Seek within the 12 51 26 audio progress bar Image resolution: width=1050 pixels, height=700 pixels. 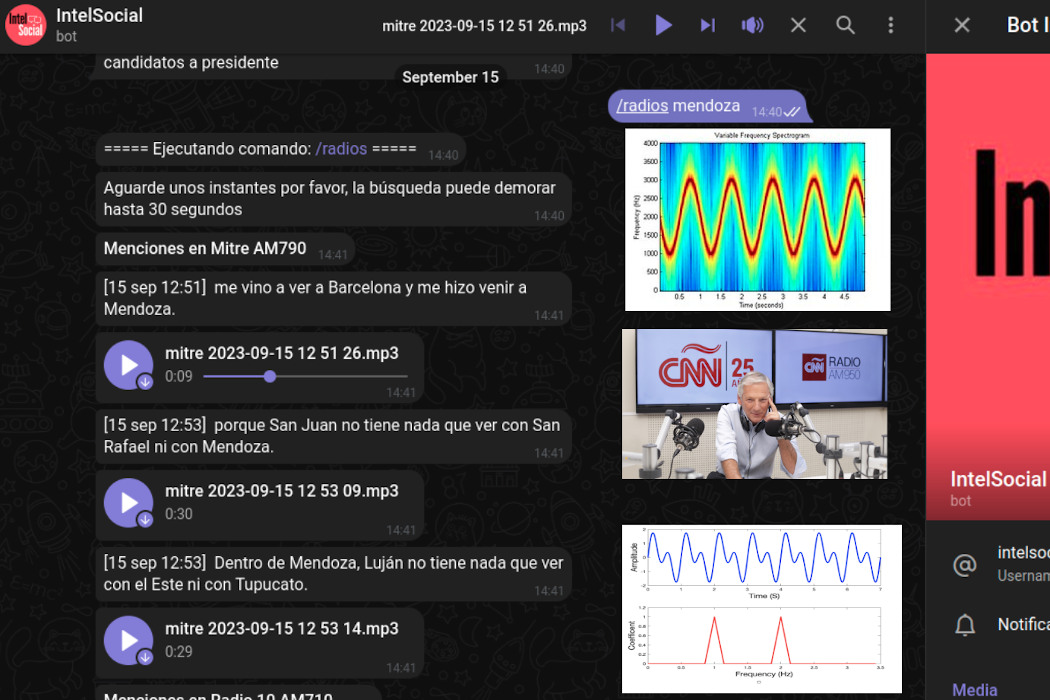pyautogui.click(x=305, y=377)
